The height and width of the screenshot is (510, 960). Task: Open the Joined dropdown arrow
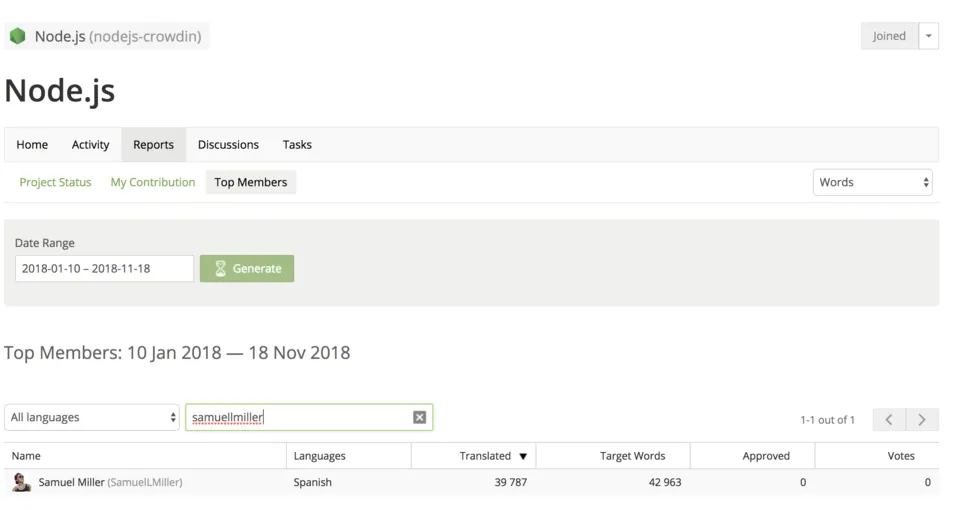point(929,36)
